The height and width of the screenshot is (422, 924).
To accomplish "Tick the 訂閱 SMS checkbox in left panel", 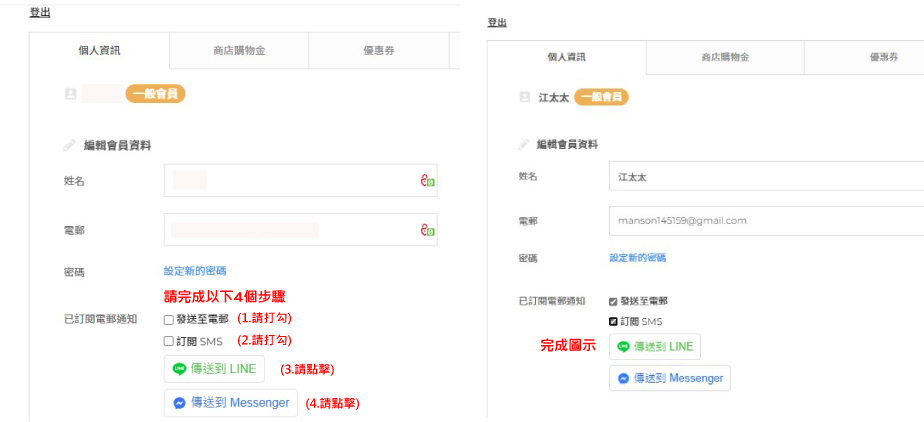I will pyautogui.click(x=169, y=341).
